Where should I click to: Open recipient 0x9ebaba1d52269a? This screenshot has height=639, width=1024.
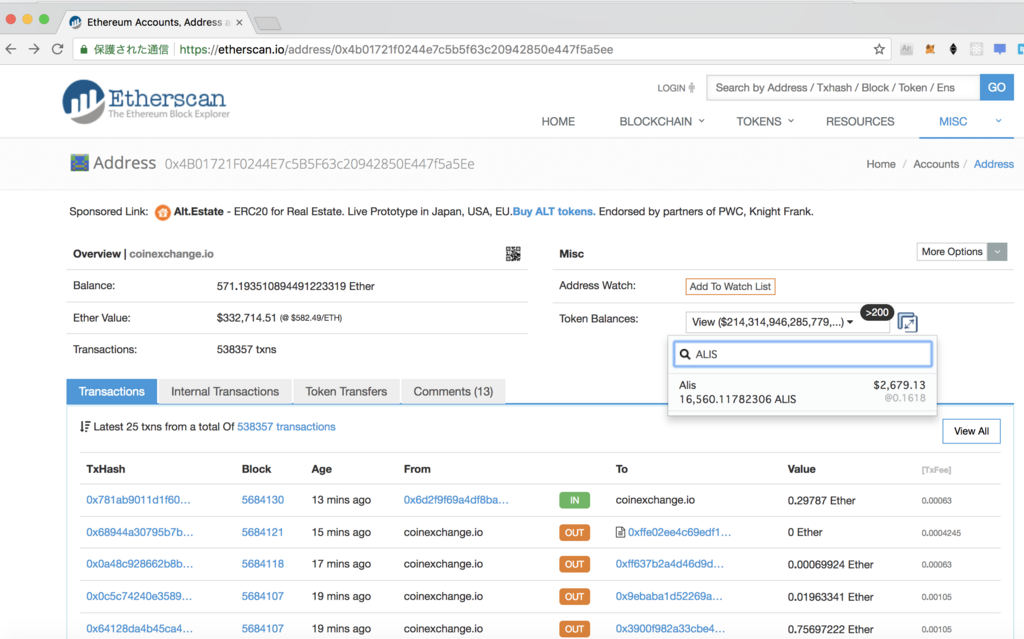pyautogui.click(x=669, y=597)
